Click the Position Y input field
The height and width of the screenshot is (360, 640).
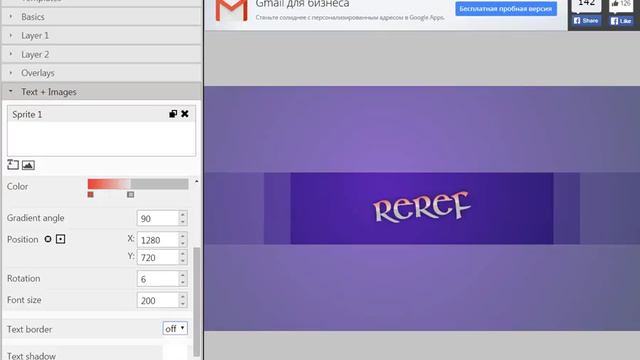click(158, 258)
